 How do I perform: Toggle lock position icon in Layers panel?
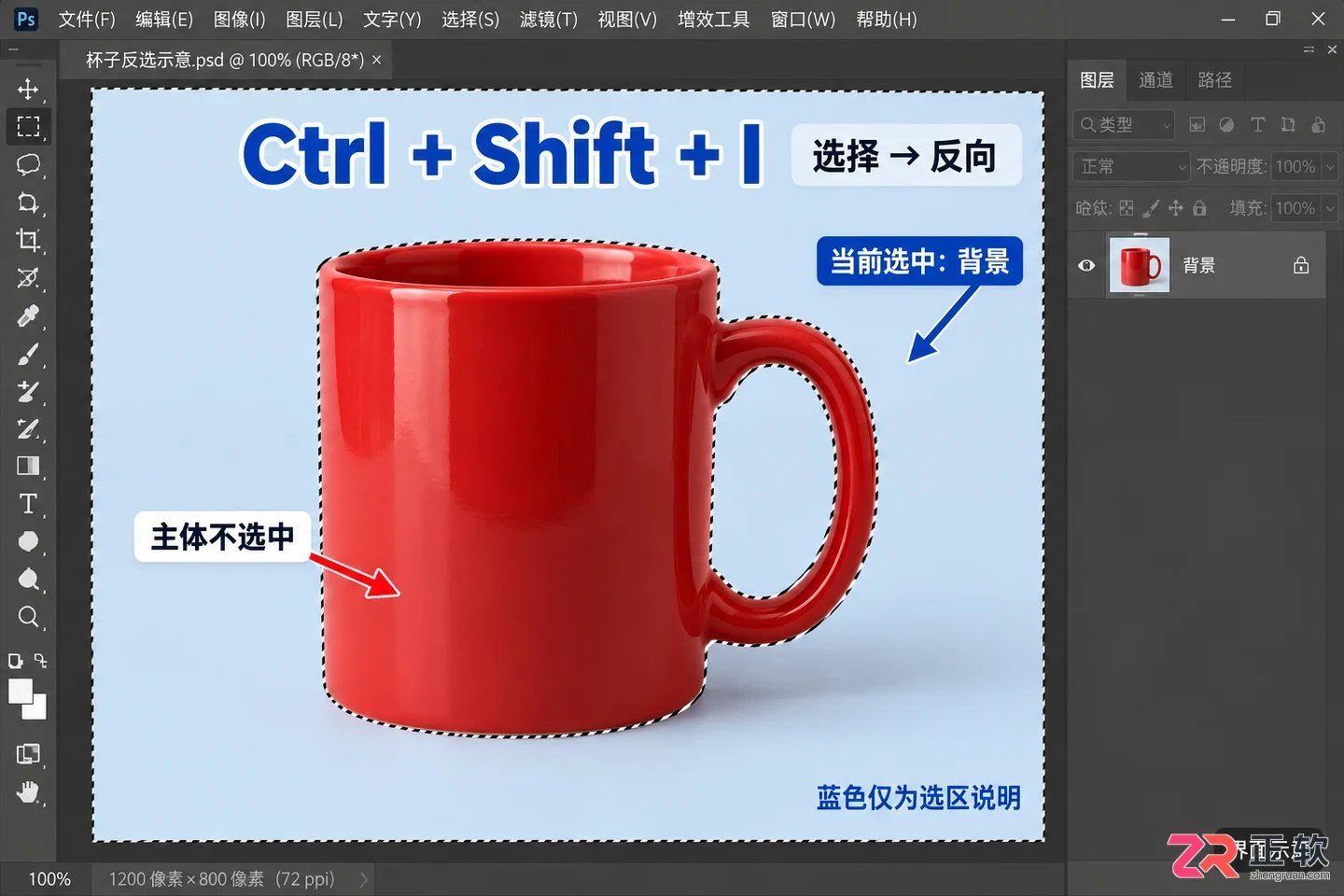pyautogui.click(x=1176, y=208)
